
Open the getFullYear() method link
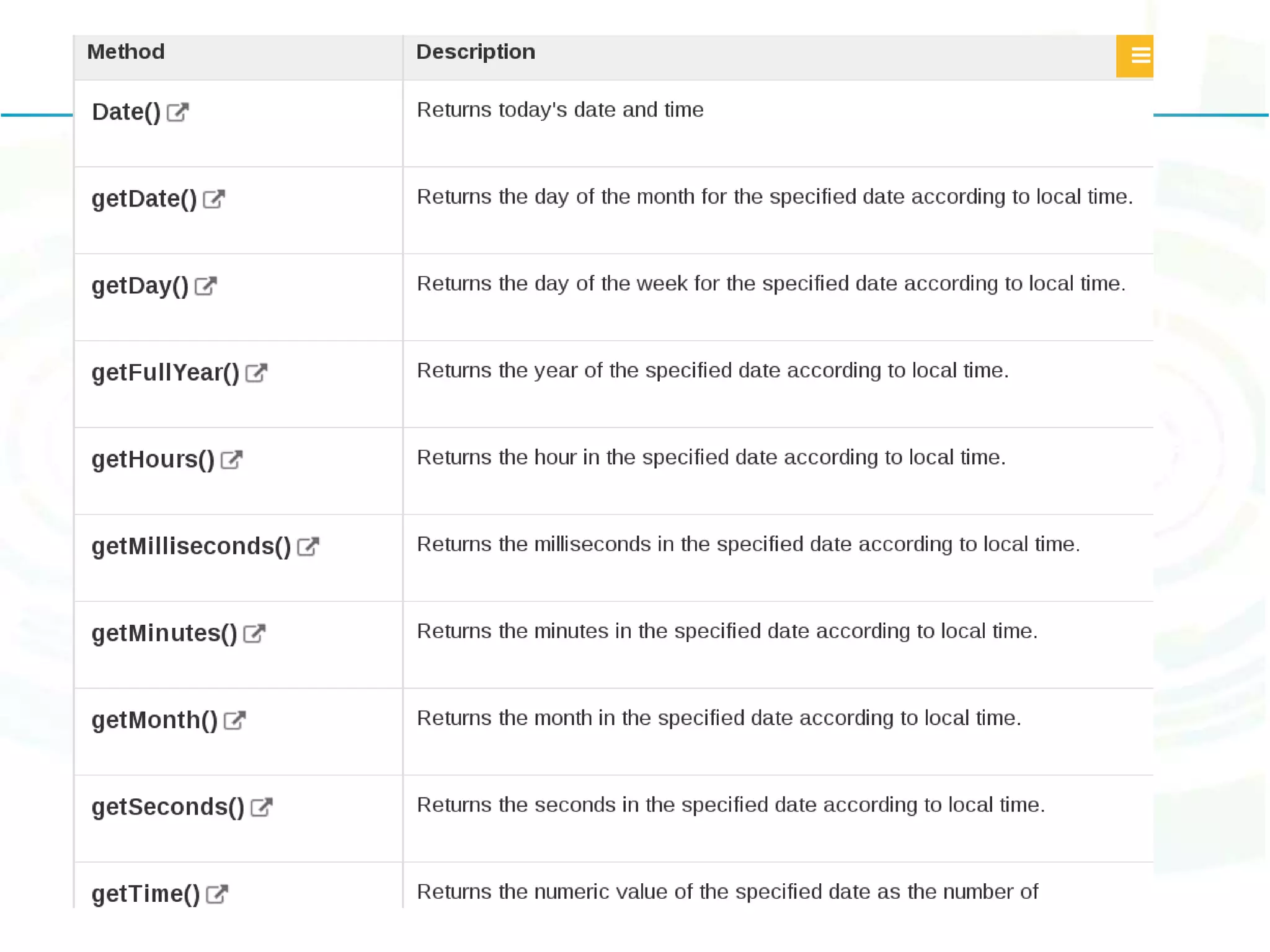click(165, 372)
